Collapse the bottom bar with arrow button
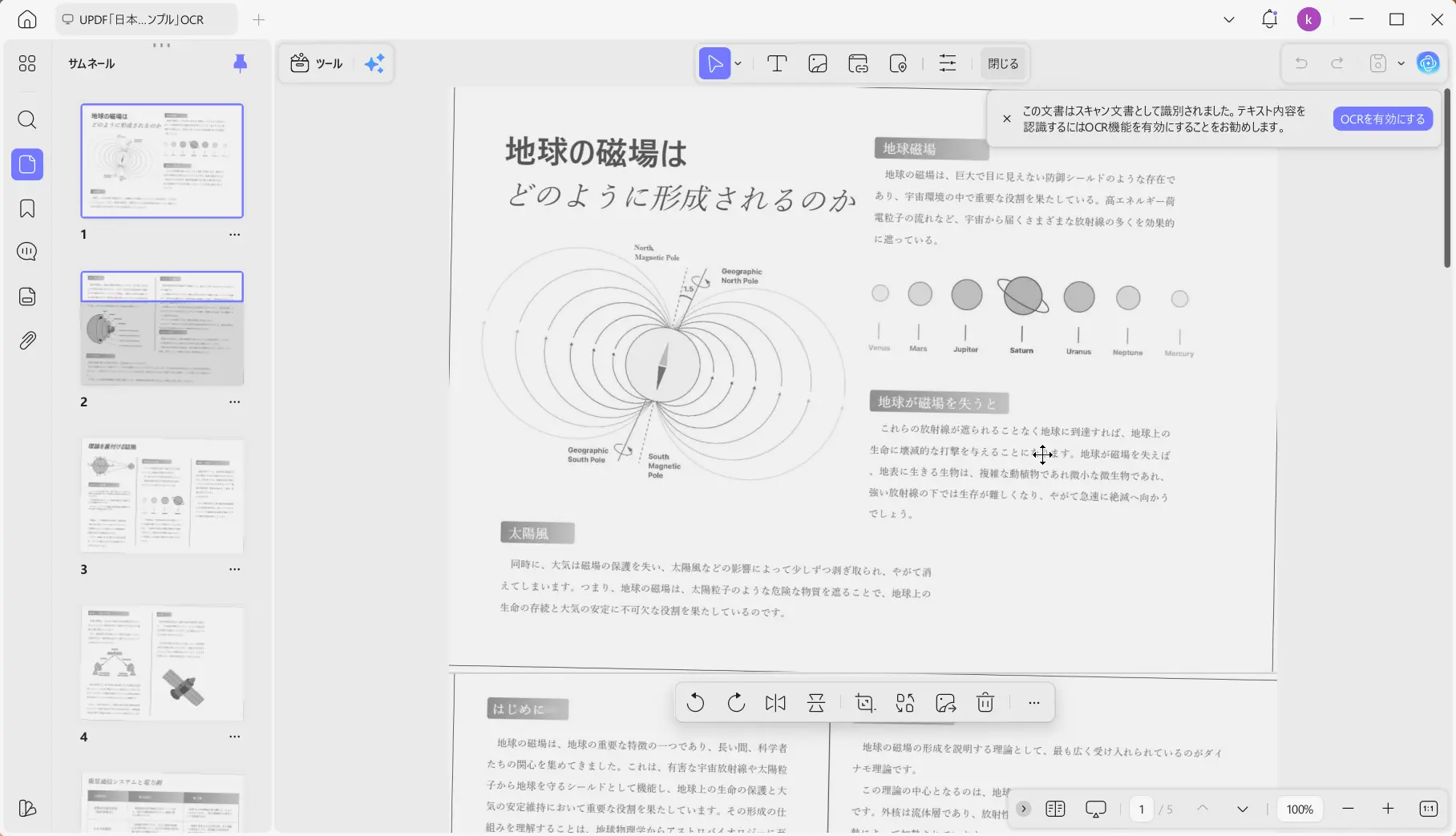Viewport: 1456px width, 836px height. (1024, 809)
